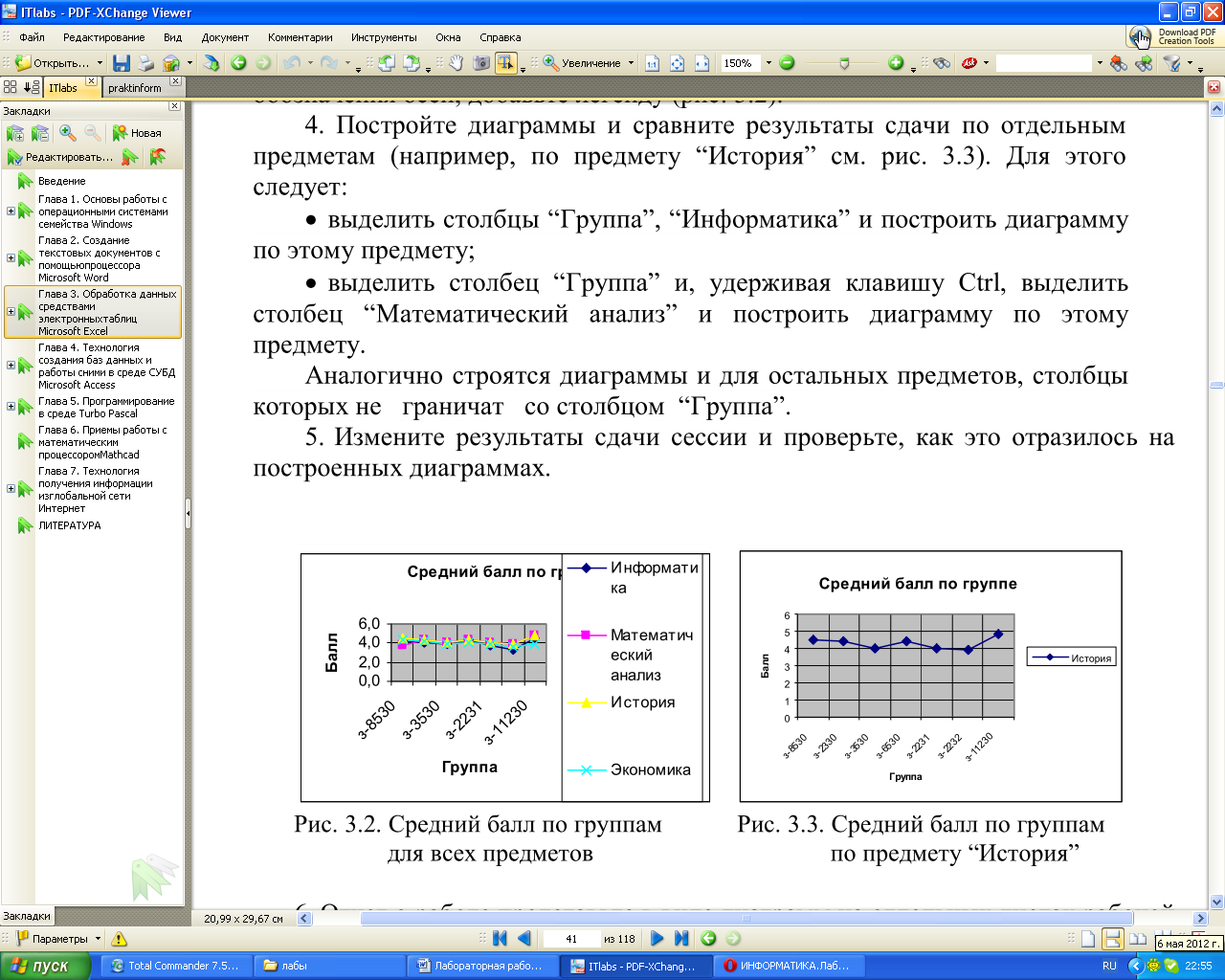Viewport: 1225px width, 980px height.
Task: Close the Закладки panel
Action: click(174, 107)
